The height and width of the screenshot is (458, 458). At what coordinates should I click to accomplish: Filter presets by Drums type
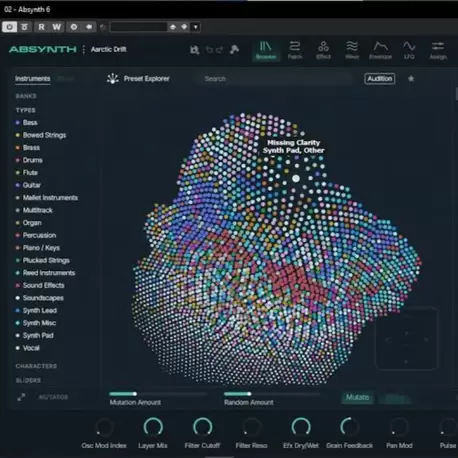pos(29,160)
